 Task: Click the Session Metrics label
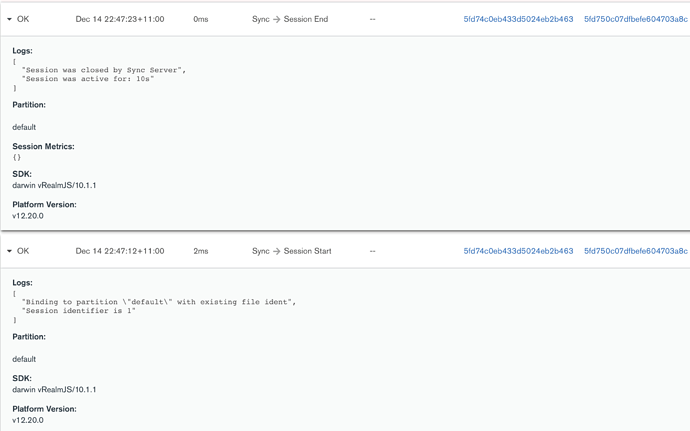43,147
